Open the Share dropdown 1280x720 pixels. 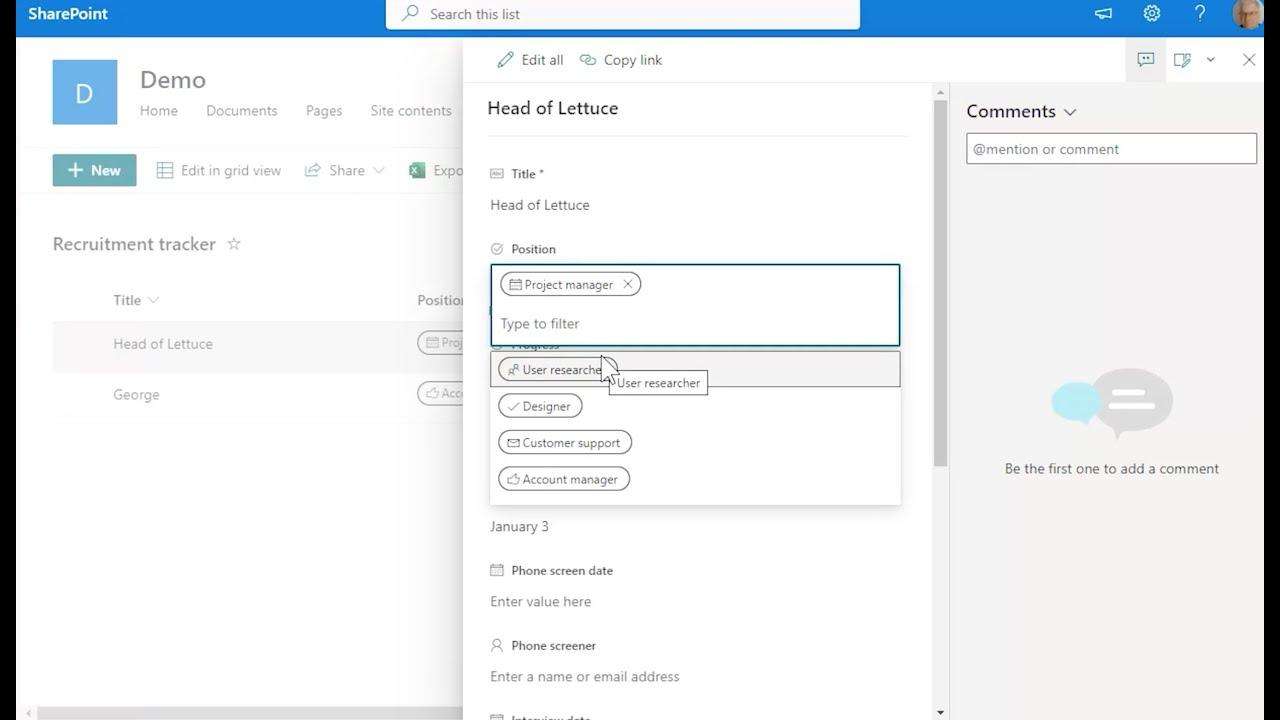tap(344, 170)
